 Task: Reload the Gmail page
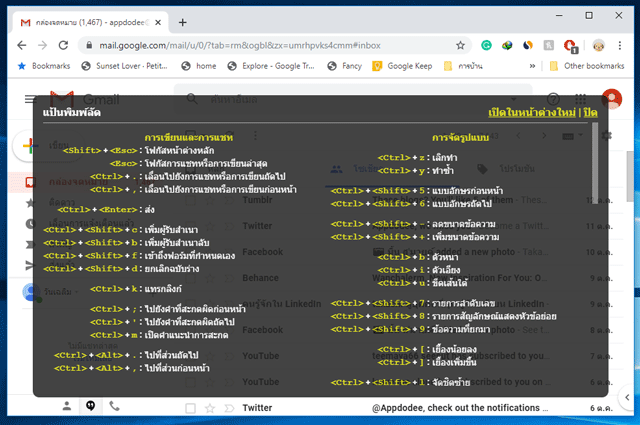point(63,45)
